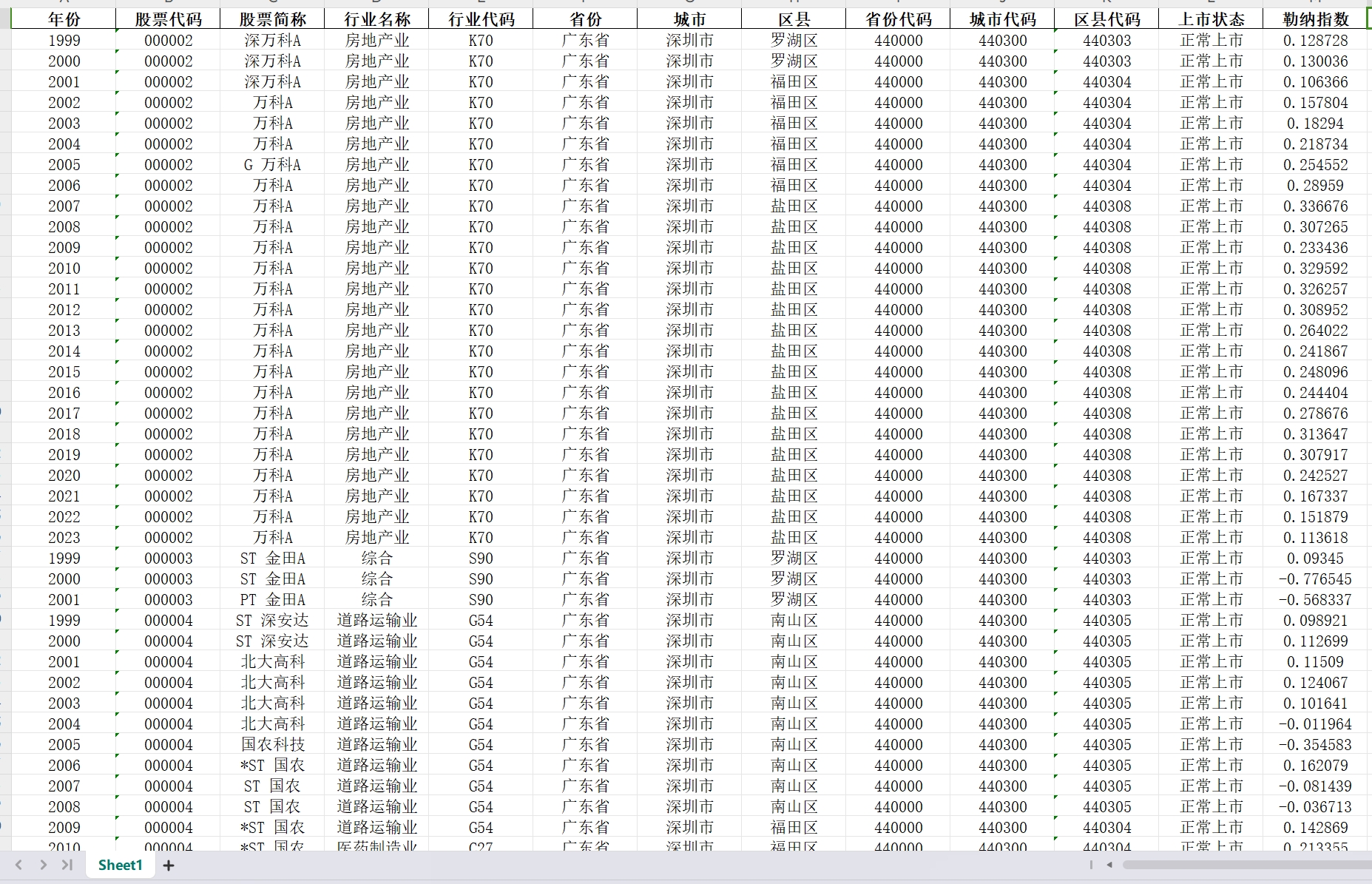Click 福田区 in the 0.106366 row

[x=794, y=82]
